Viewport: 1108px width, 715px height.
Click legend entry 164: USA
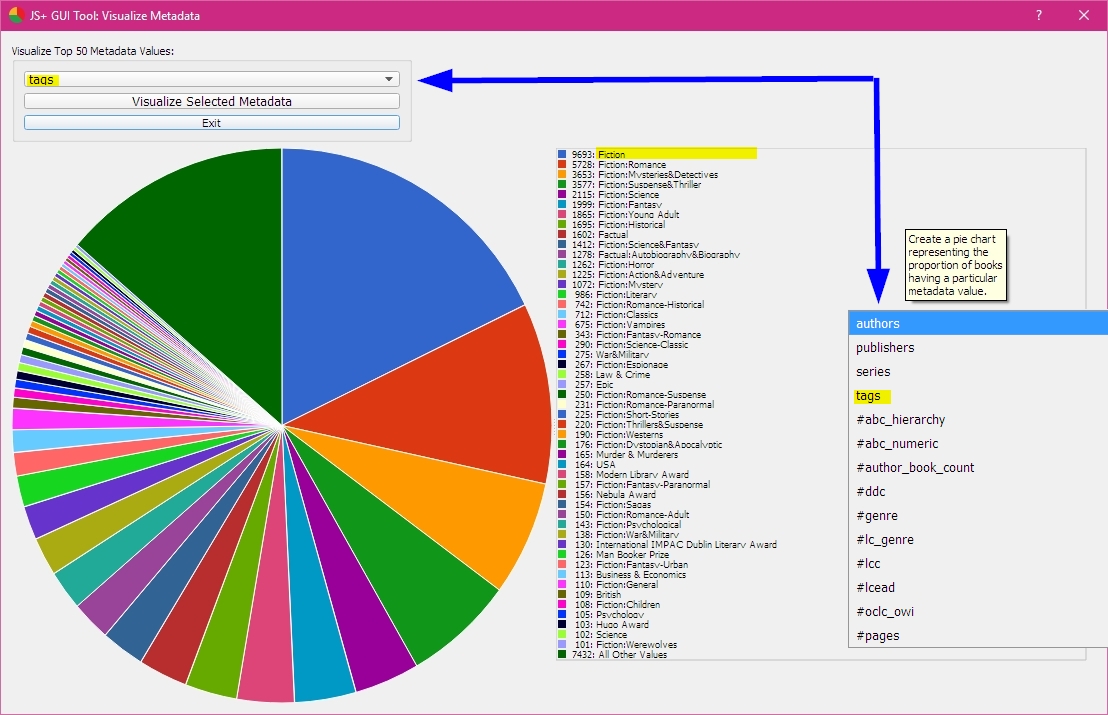[594, 464]
